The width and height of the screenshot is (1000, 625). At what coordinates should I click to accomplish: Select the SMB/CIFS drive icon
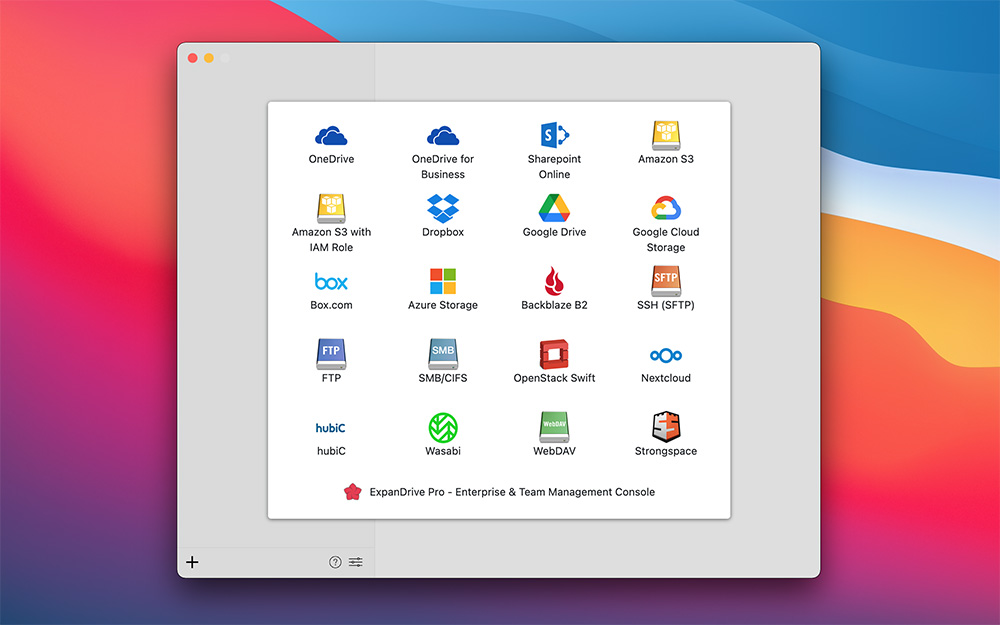[443, 354]
